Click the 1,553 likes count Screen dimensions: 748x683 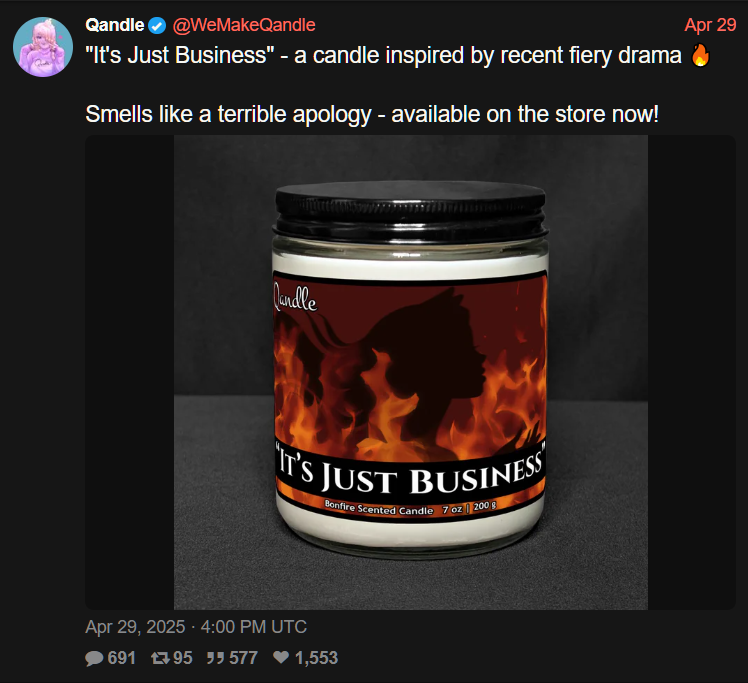click(x=316, y=658)
